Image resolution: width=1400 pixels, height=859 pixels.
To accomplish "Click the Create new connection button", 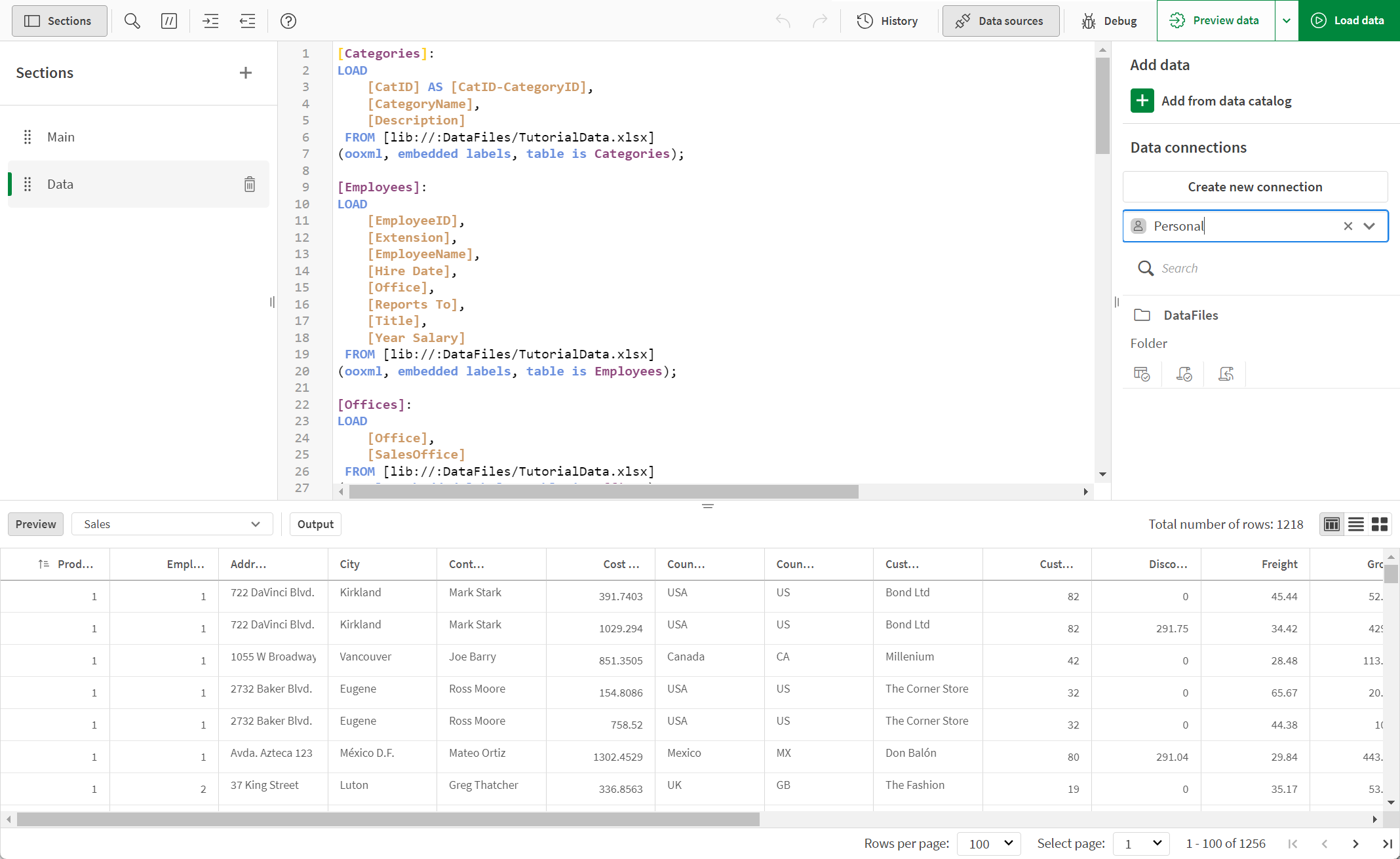I will point(1255,186).
